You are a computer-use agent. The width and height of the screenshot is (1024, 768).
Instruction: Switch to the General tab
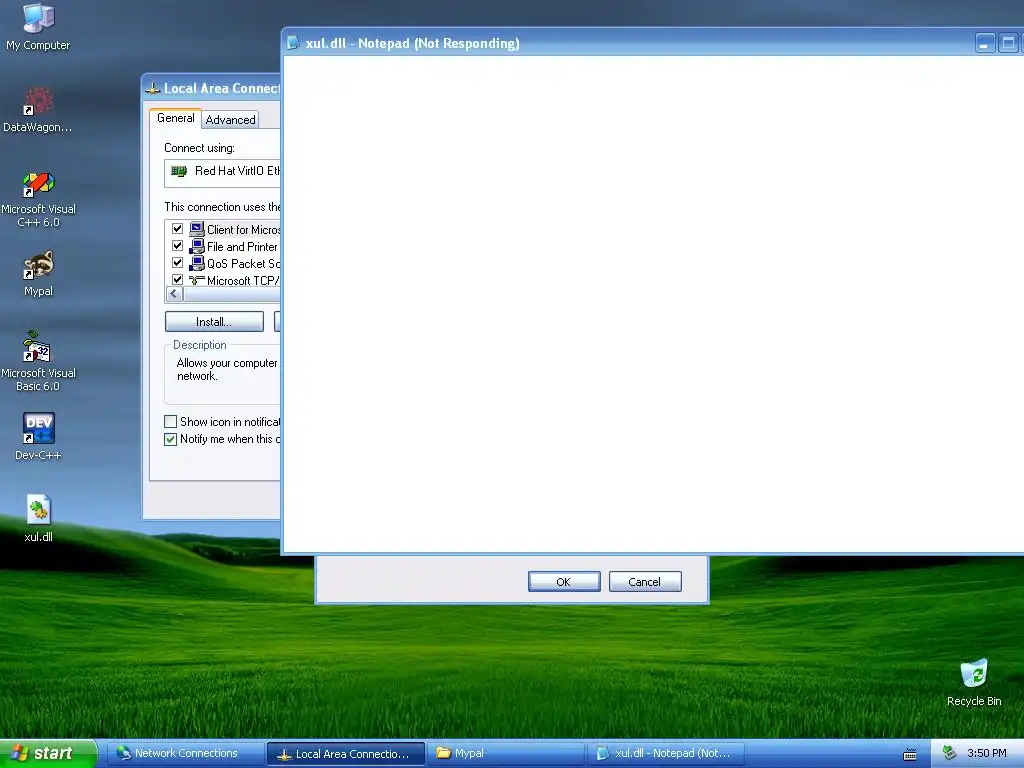(175, 118)
